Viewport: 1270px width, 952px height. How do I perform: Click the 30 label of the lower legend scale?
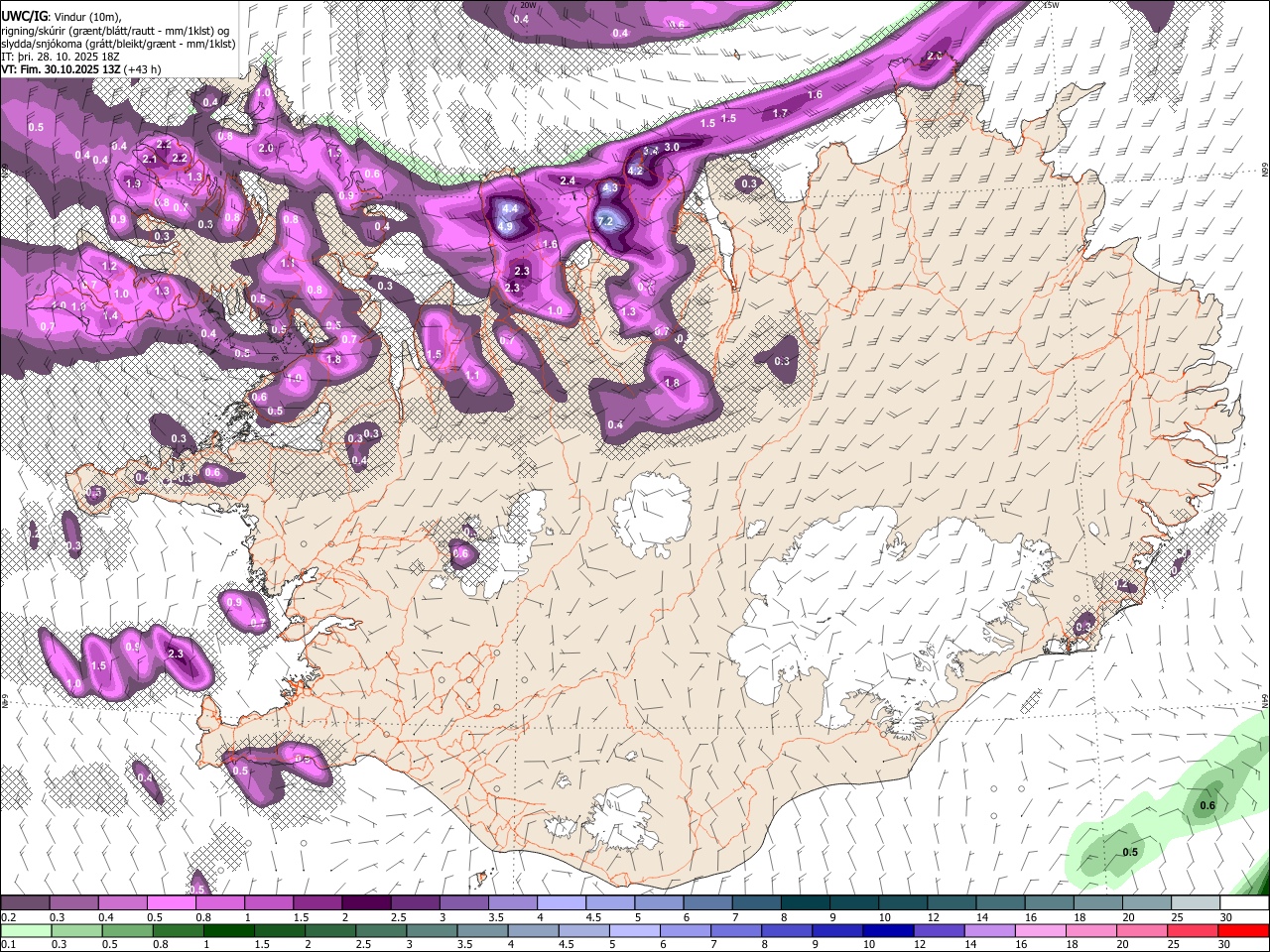1224,944
